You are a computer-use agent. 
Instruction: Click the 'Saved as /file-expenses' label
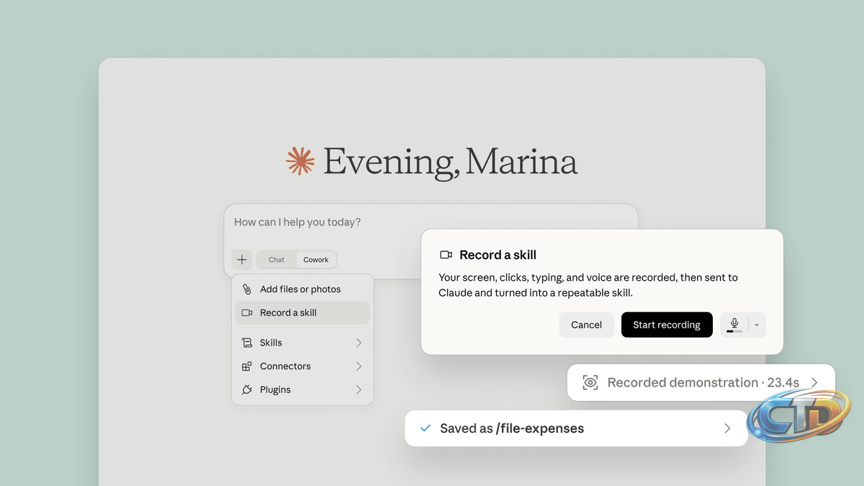tap(512, 428)
